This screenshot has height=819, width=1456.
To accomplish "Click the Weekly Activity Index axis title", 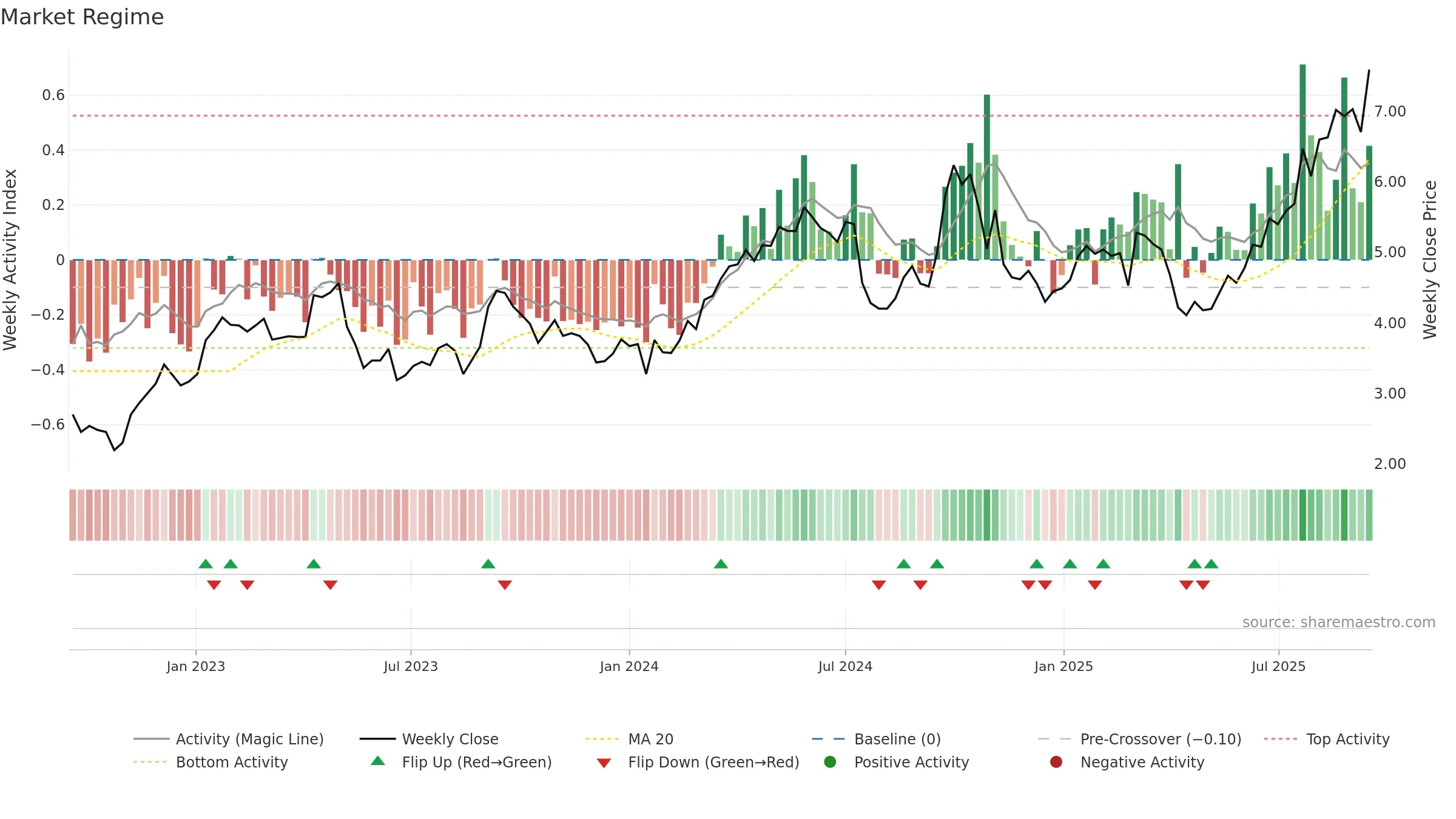I will point(10,260).
